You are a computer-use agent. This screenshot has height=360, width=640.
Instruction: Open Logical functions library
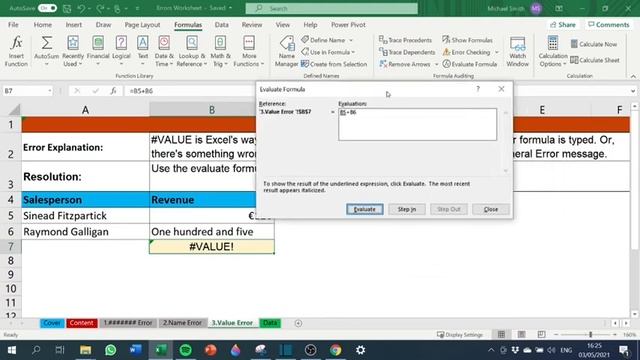[x=121, y=51]
